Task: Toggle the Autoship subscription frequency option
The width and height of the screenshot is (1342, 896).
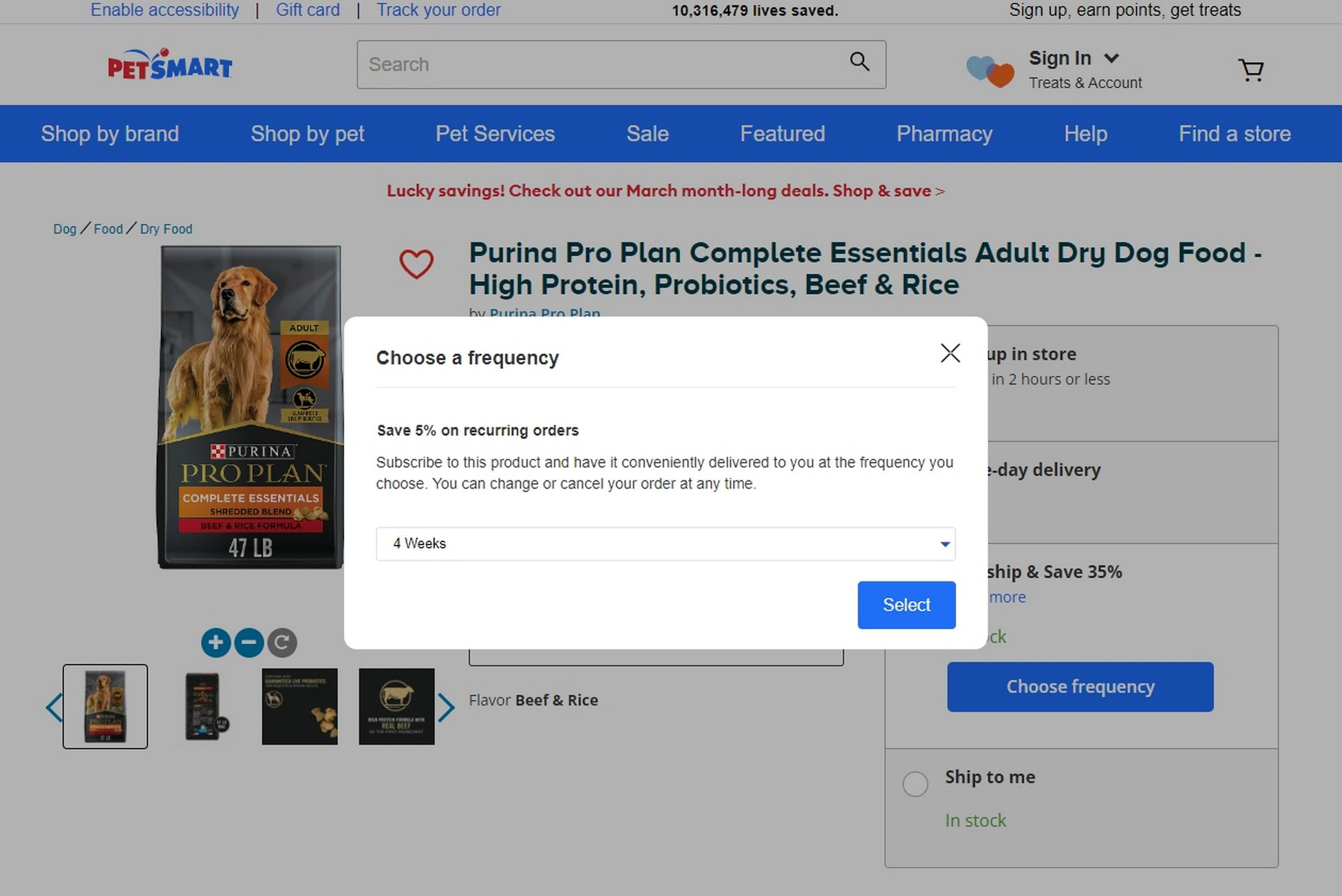Action: point(666,543)
